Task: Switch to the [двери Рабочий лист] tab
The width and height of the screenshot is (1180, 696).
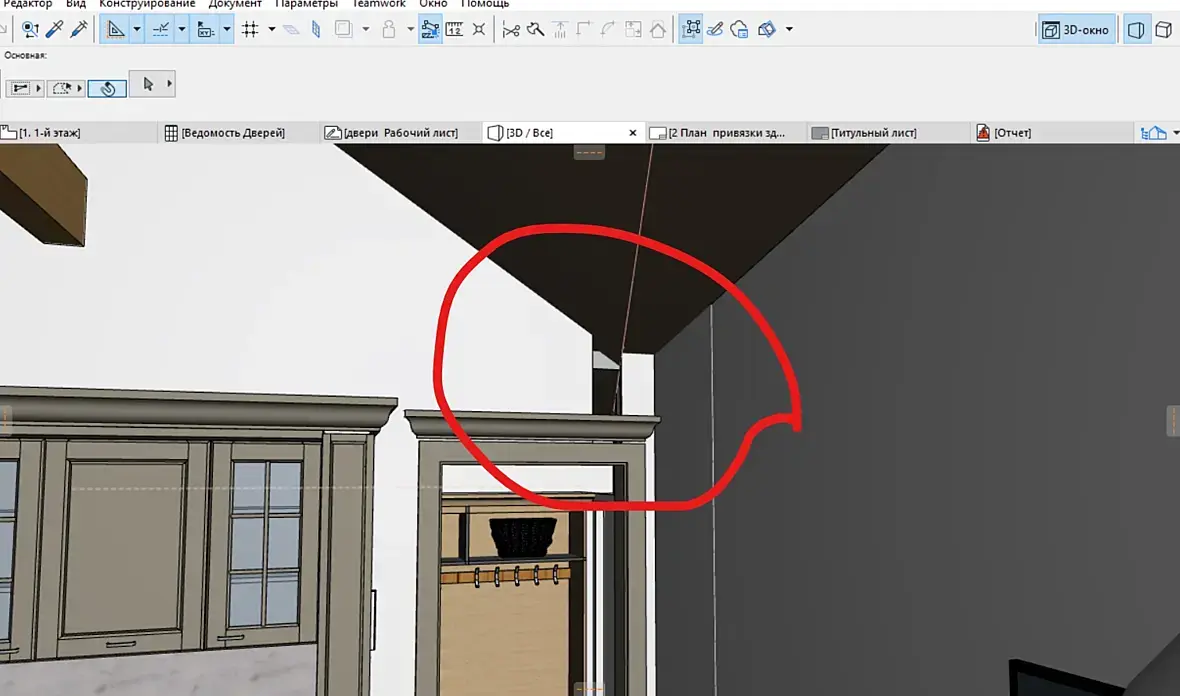Action: pyautogui.click(x=400, y=132)
